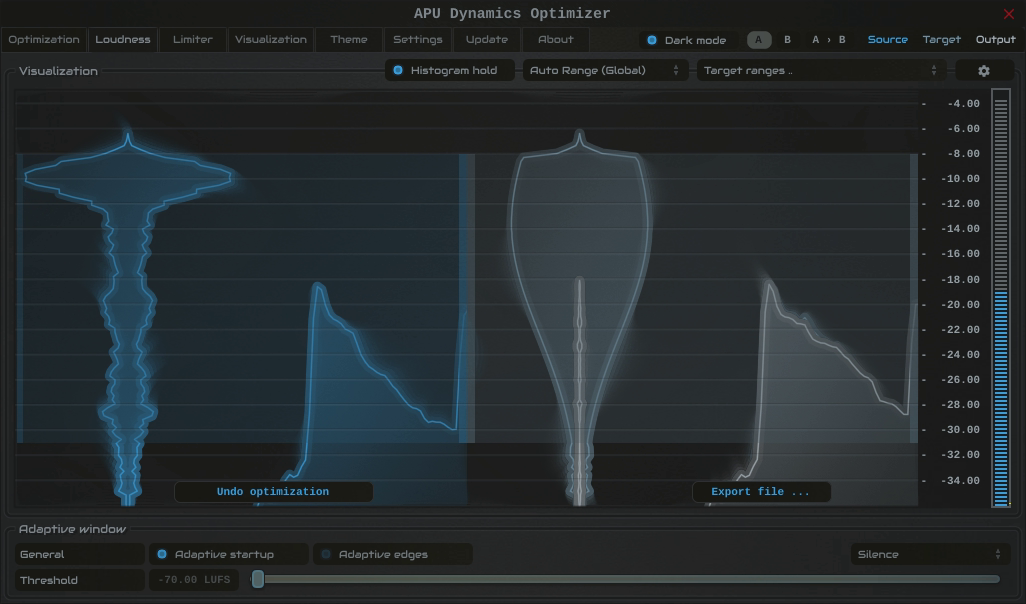This screenshot has height=604, width=1026.
Task: Switch to the Optimization tab
Action: (x=44, y=40)
